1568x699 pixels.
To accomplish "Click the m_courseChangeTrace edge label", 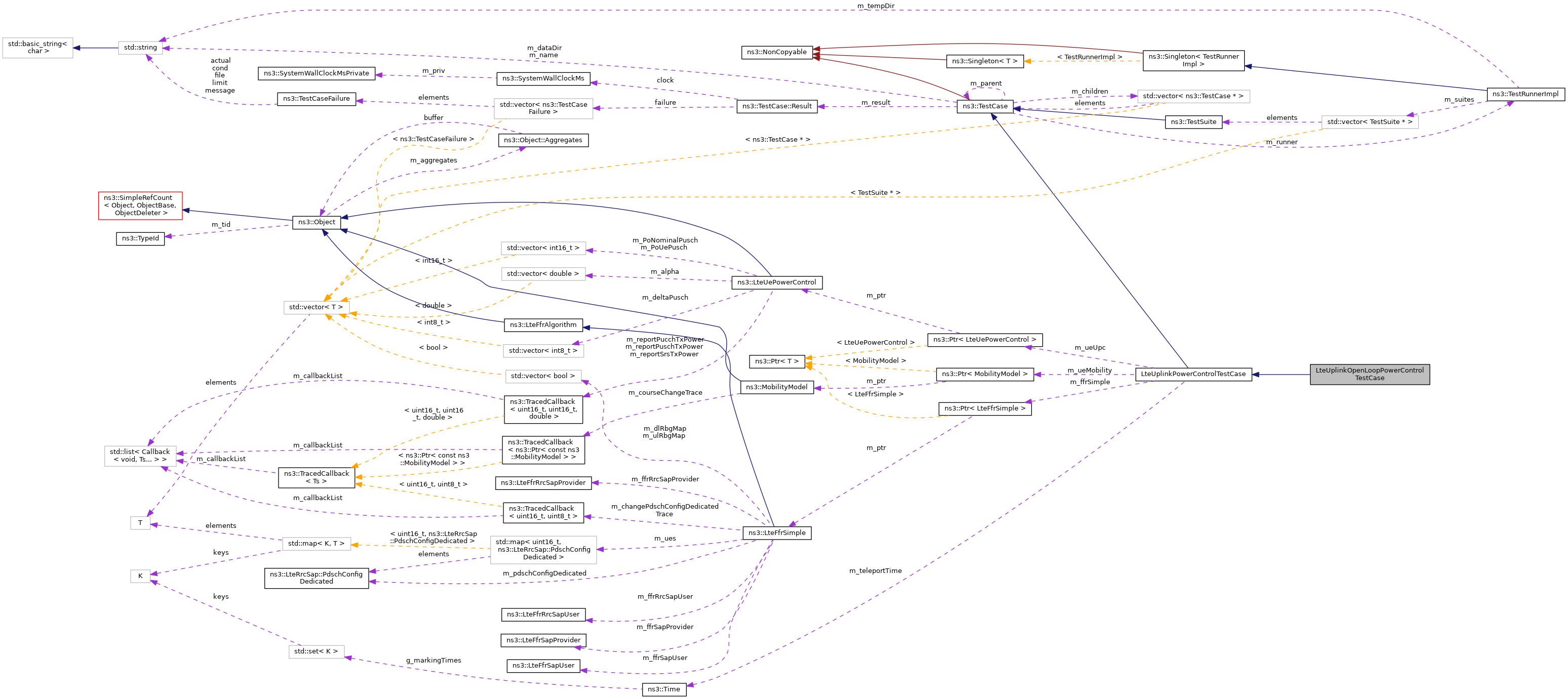I will pyautogui.click(x=665, y=393).
